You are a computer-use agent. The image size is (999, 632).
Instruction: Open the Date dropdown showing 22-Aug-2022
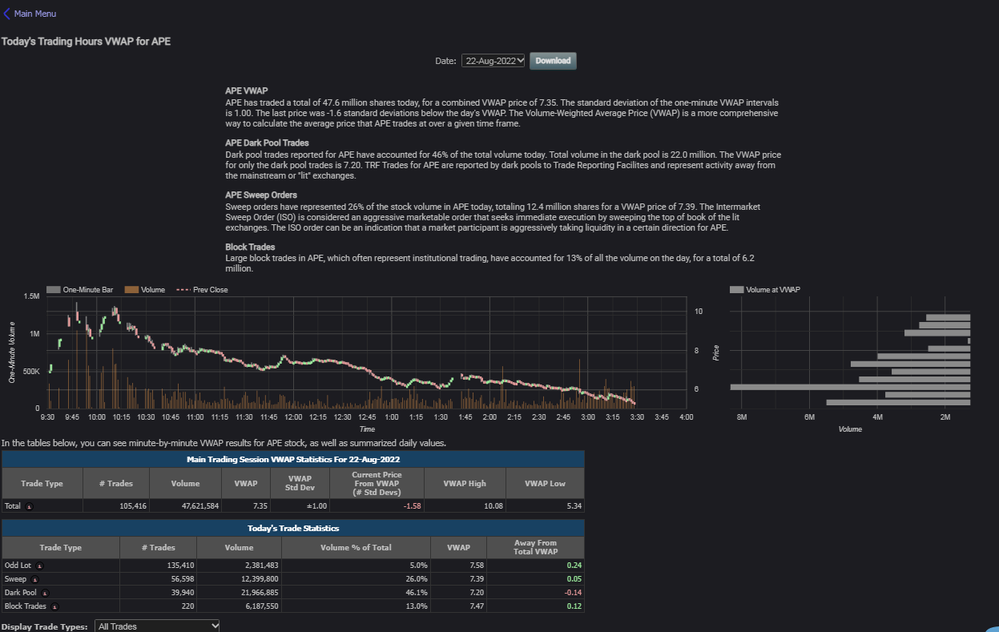tap(494, 61)
